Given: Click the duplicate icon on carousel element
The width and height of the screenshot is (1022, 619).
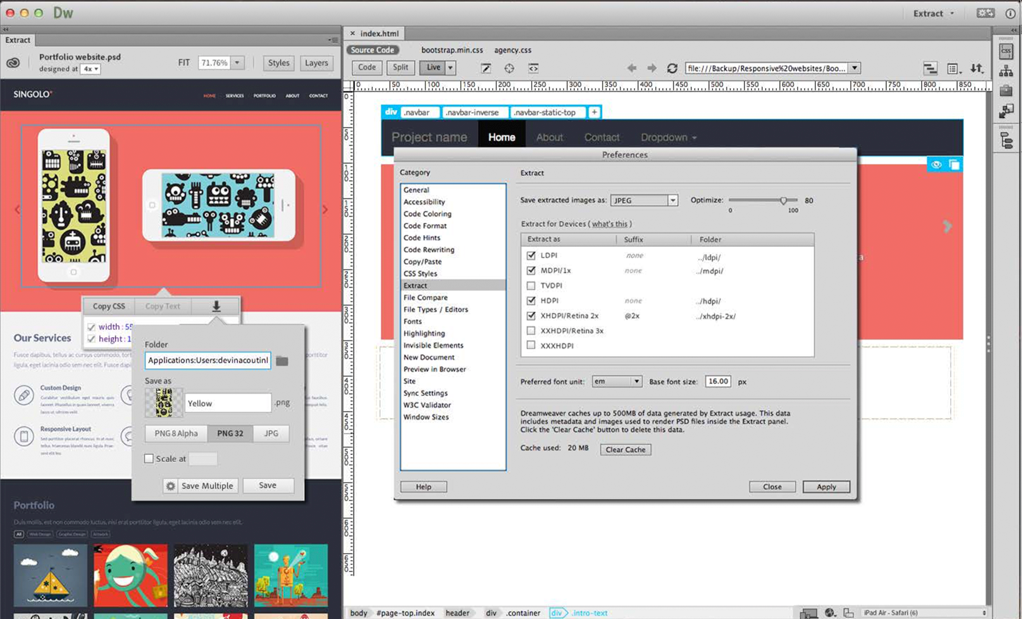Looking at the screenshot, I should [954, 165].
